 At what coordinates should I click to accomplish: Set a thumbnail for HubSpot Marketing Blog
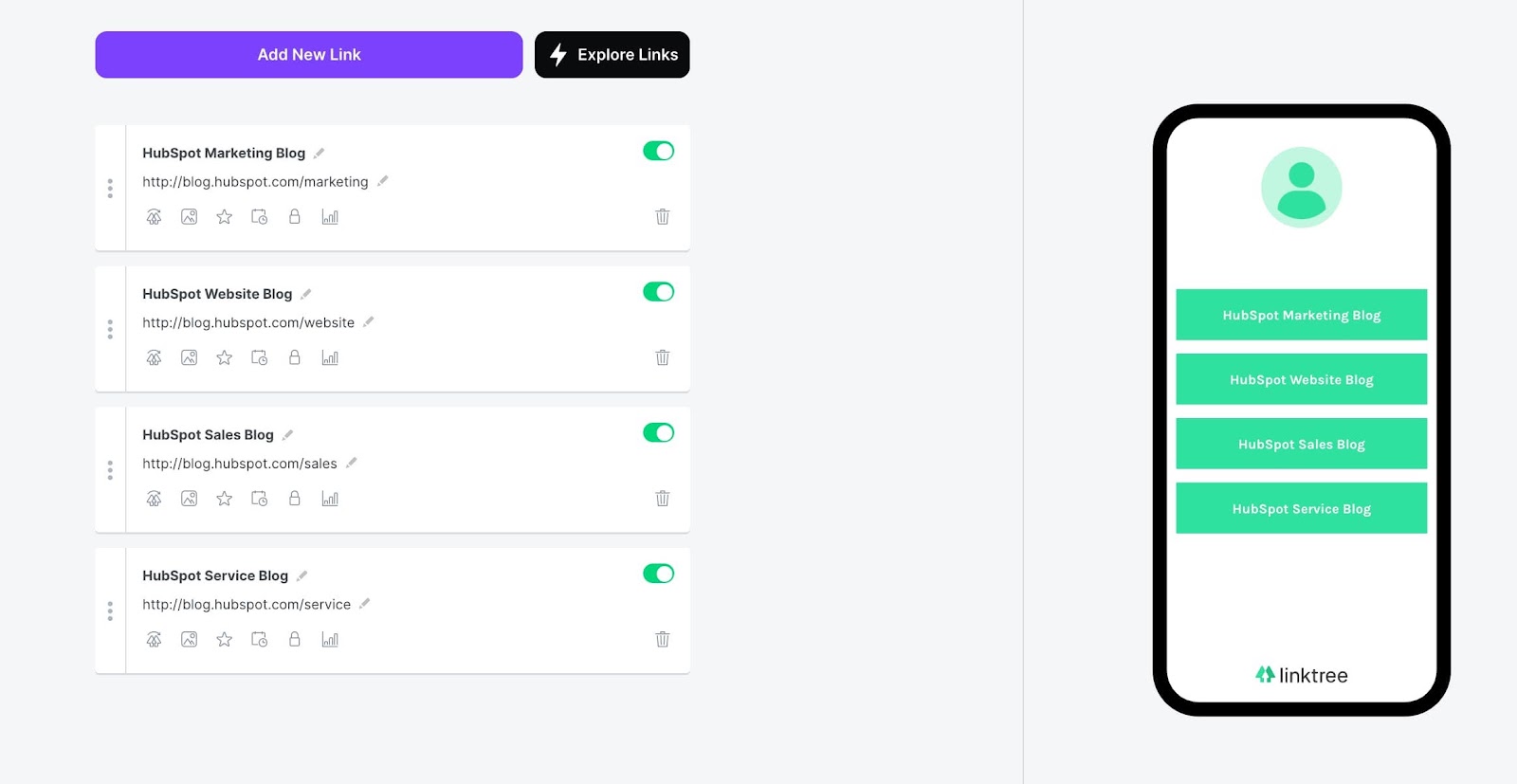click(189, 216)
